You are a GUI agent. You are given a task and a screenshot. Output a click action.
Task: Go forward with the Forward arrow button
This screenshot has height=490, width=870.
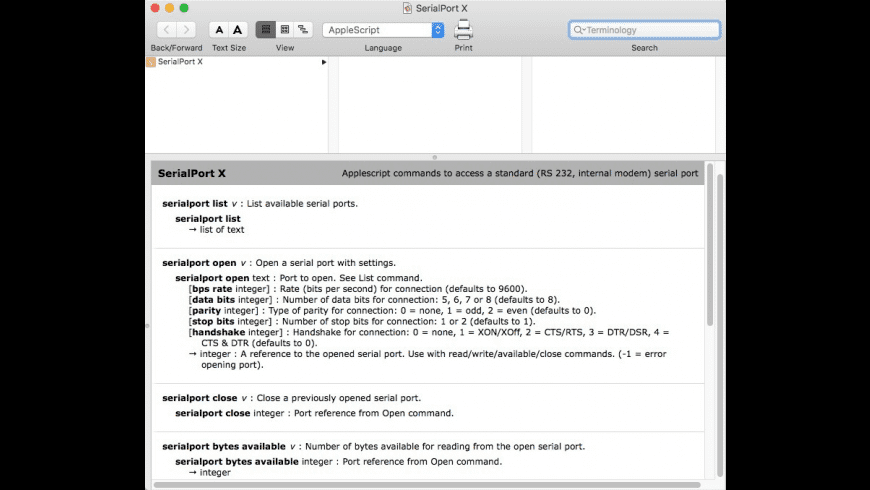click(186, 29)
